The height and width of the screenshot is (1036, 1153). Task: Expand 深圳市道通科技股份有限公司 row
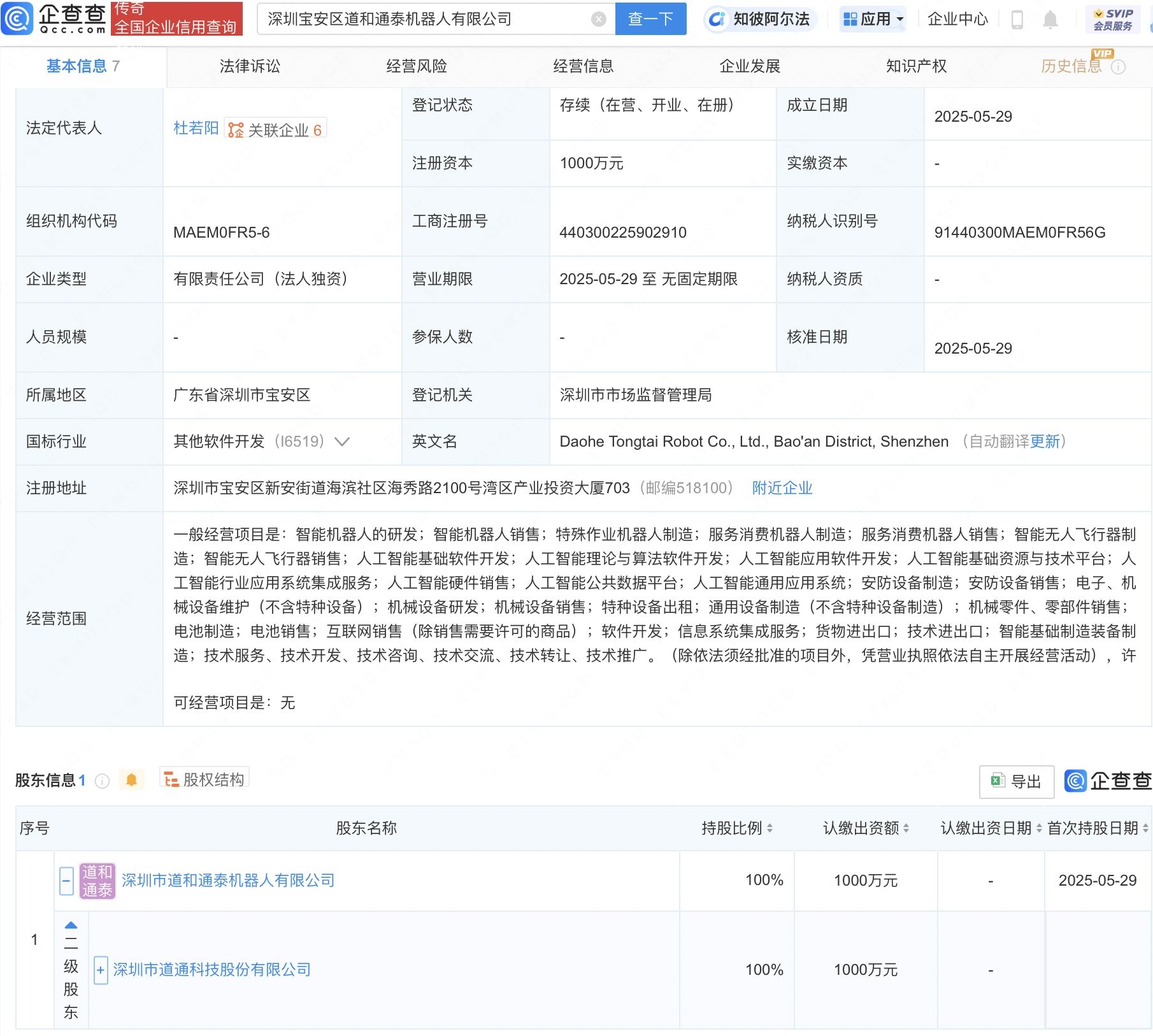[x=100, y=970]
